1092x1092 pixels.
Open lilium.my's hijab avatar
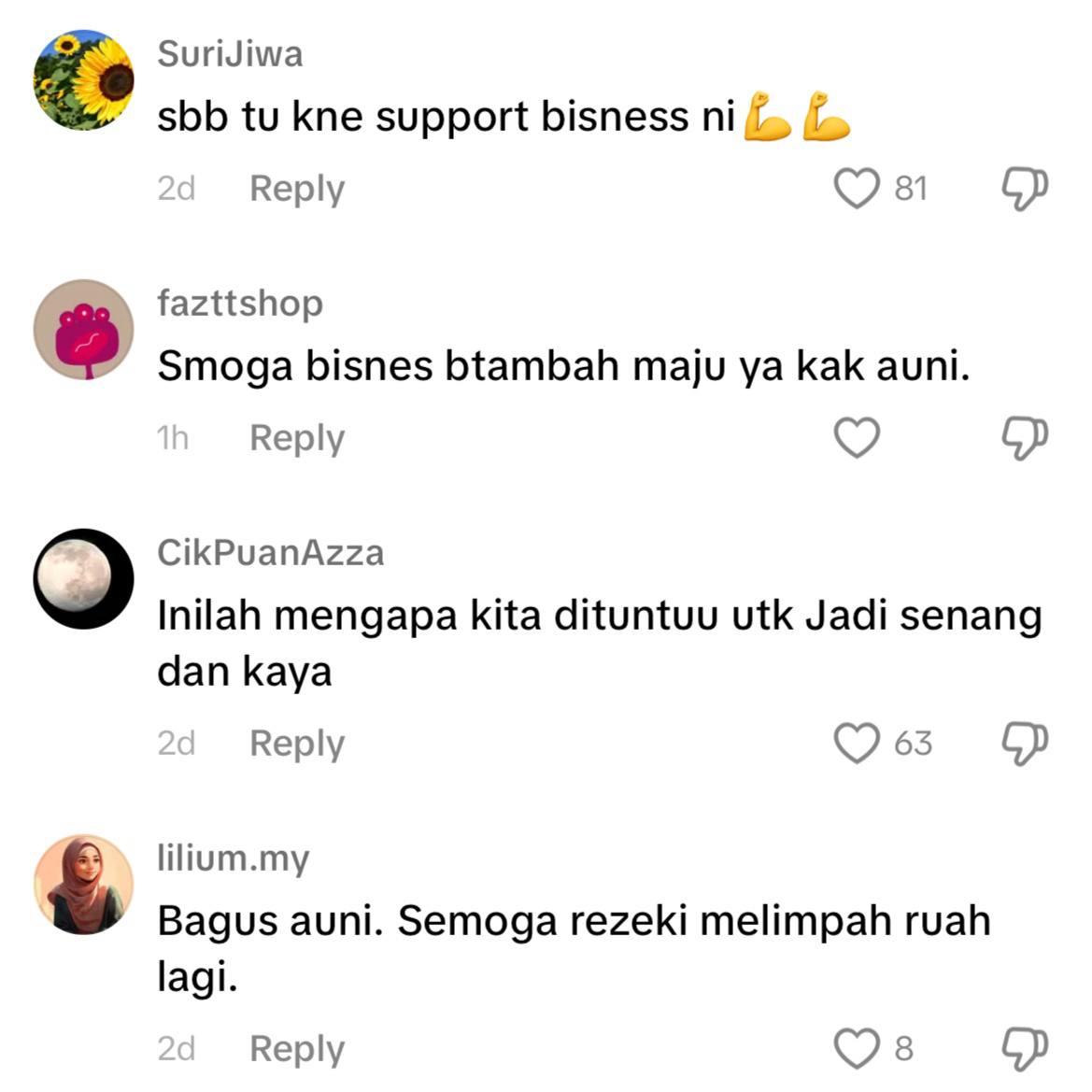click(x=83, y=885)
